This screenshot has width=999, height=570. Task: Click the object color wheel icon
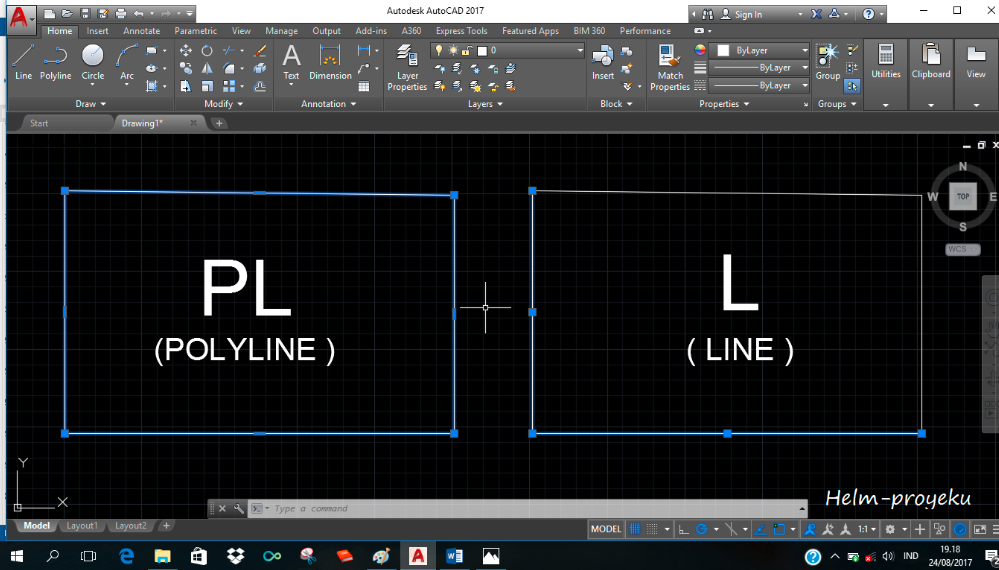point(700,50)
